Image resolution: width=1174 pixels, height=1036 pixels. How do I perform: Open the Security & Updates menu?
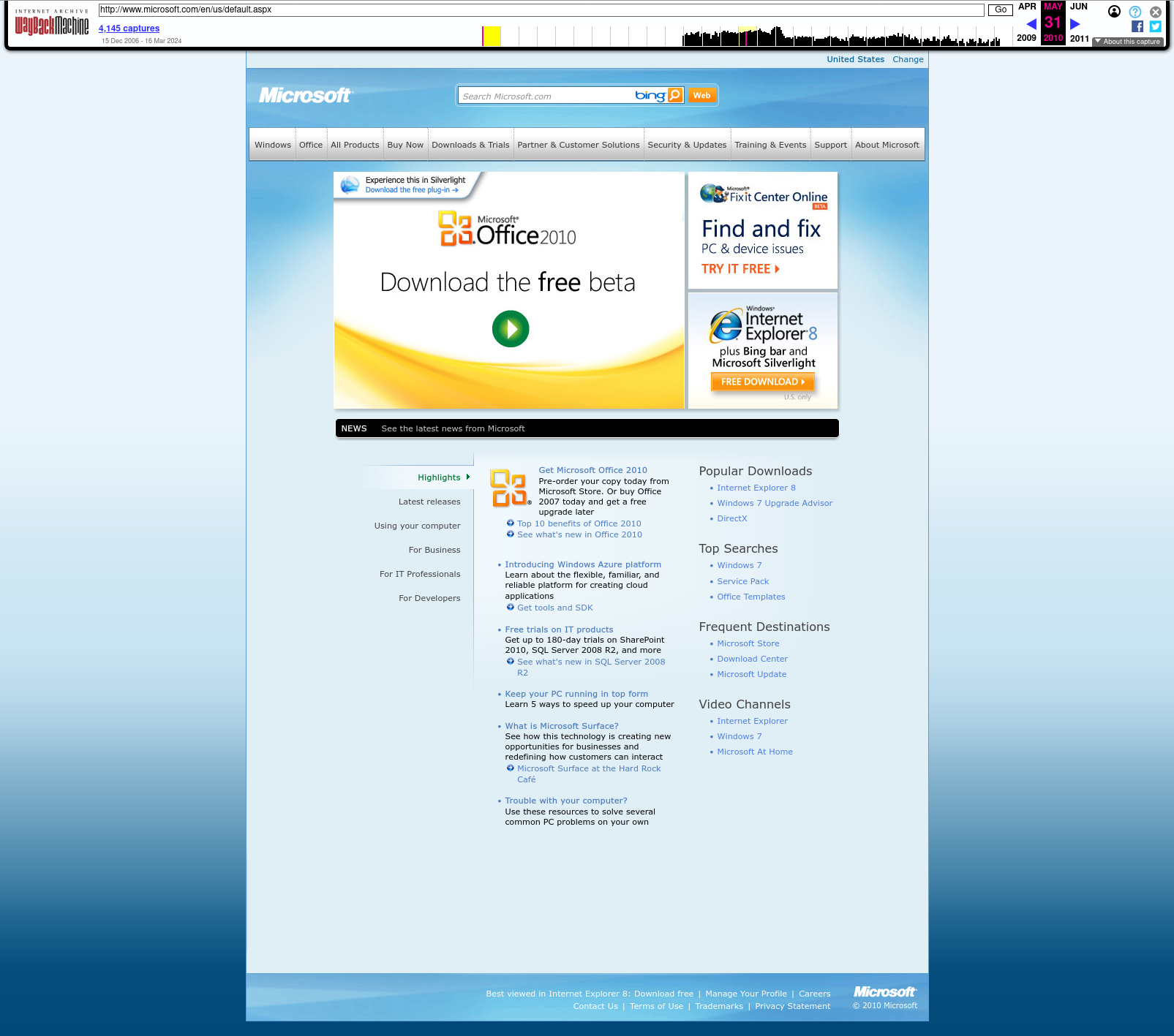687,145
